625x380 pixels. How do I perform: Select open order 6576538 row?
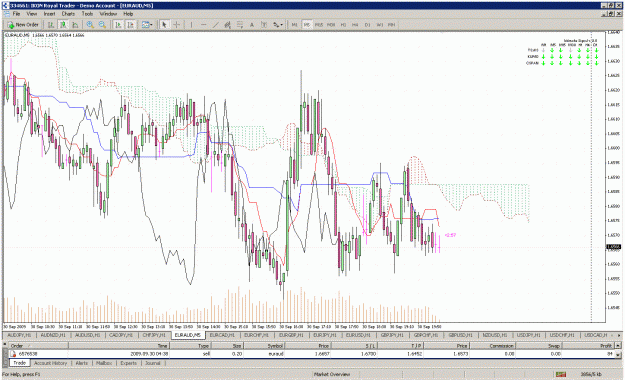[311, 354]
